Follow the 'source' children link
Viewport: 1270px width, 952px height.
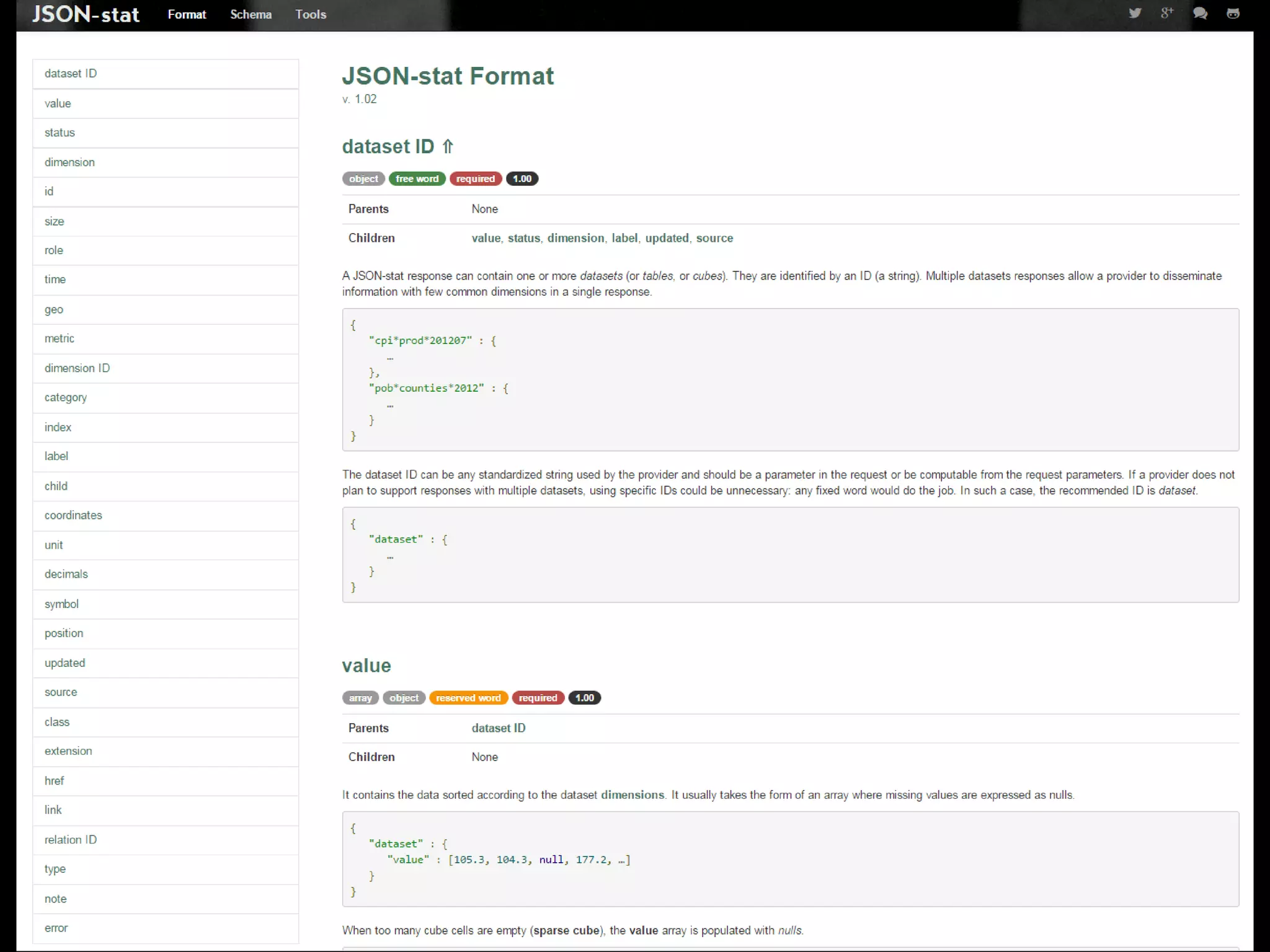[714, 238]
